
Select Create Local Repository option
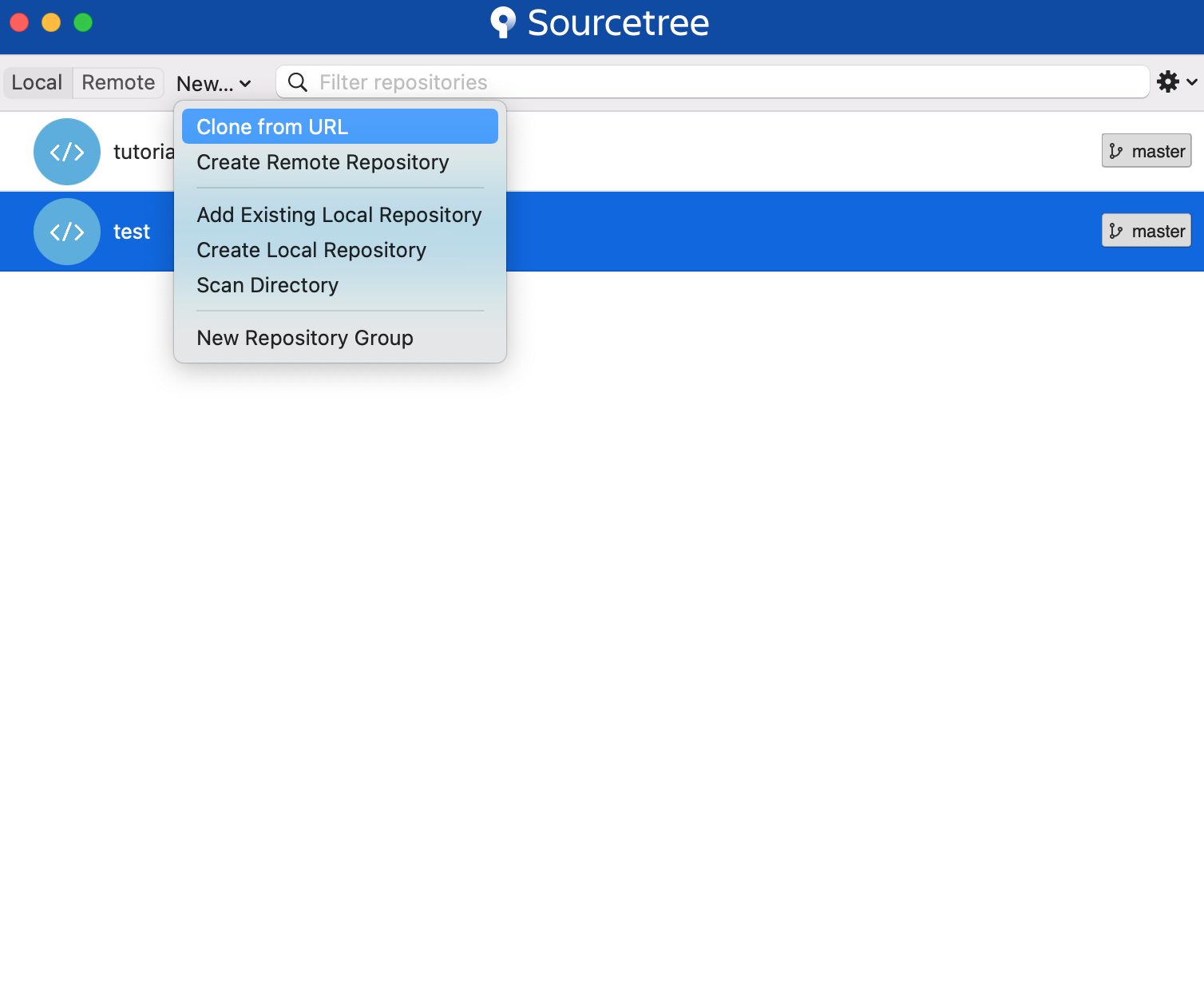339,250
